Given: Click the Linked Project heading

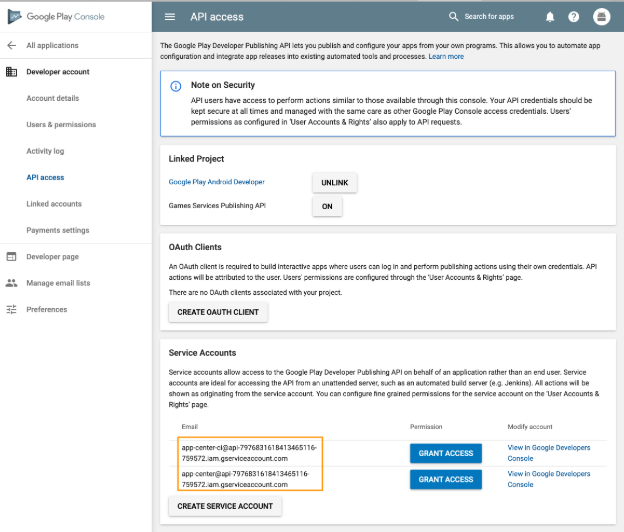Looking at the screenshot, I should tap(196, 159).
